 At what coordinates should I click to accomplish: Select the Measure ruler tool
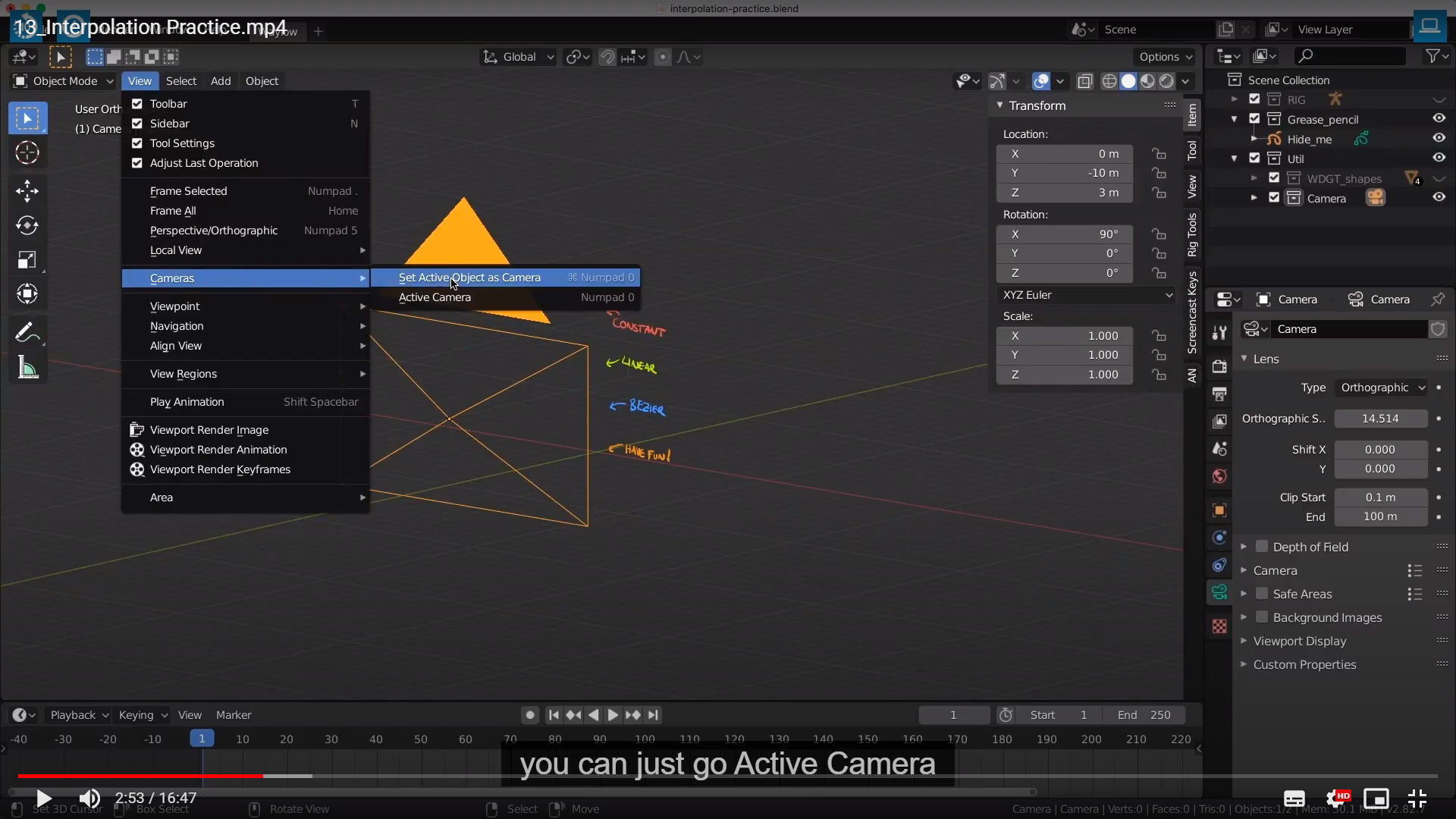[27, 369]
